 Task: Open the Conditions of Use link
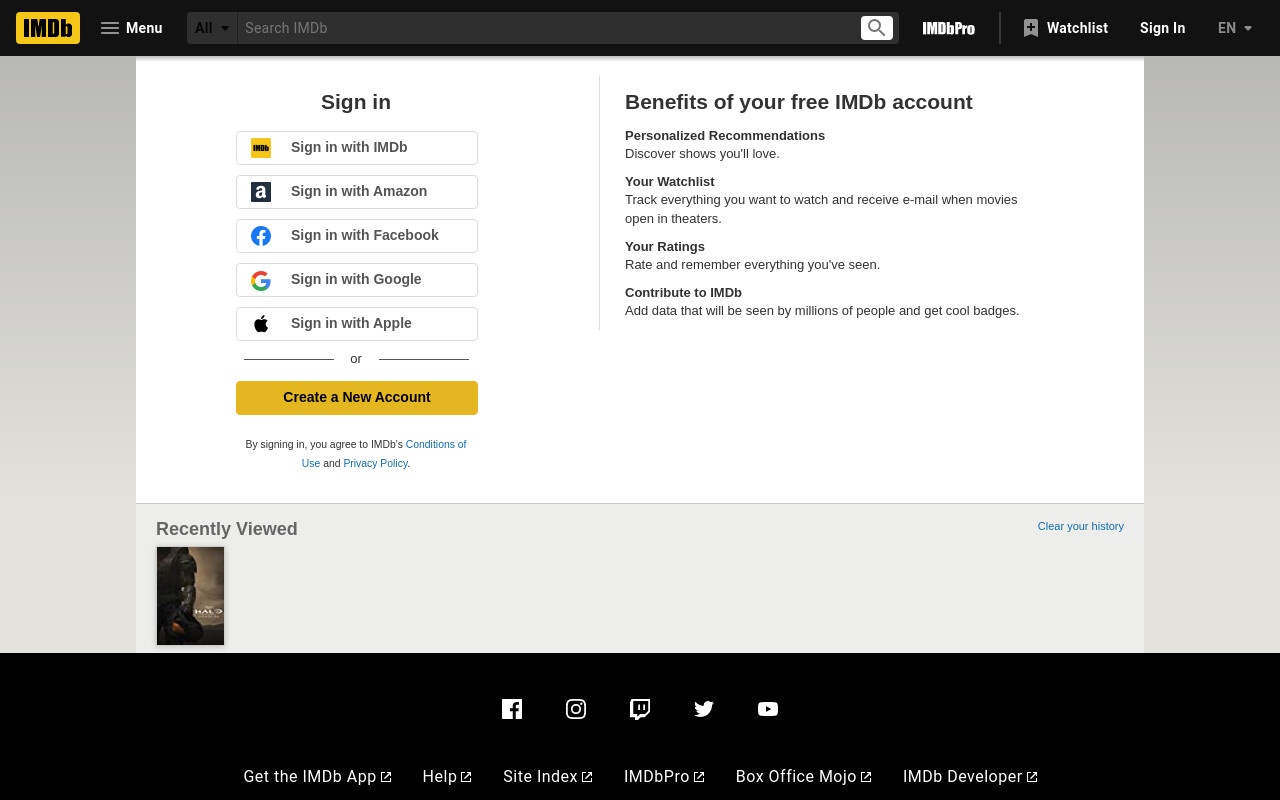point(436,444)
